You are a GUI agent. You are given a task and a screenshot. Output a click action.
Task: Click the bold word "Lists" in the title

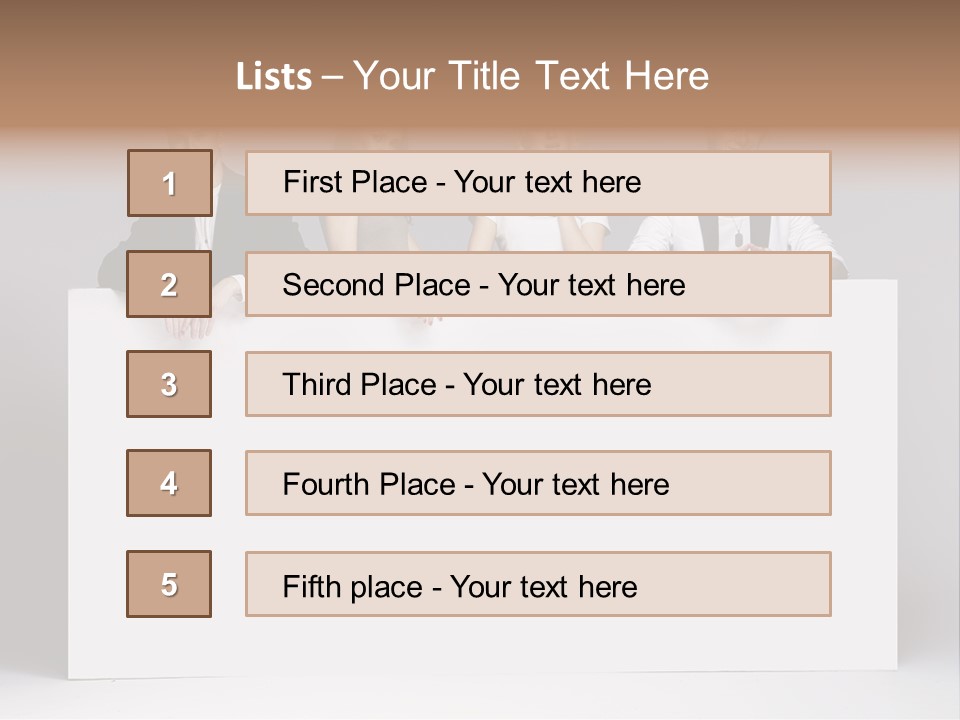pos(273,77)
